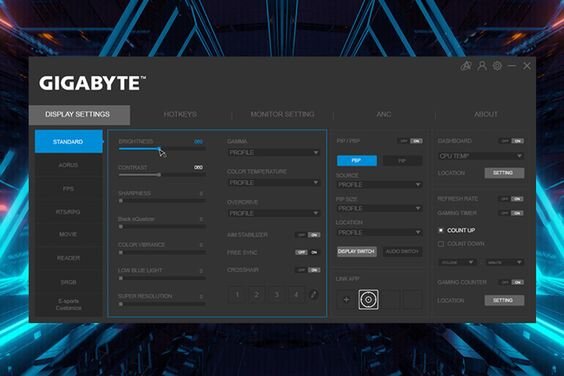Adjust the Super Resolution slider
Screen dimensions: 564x376
(x=162, y=304)
